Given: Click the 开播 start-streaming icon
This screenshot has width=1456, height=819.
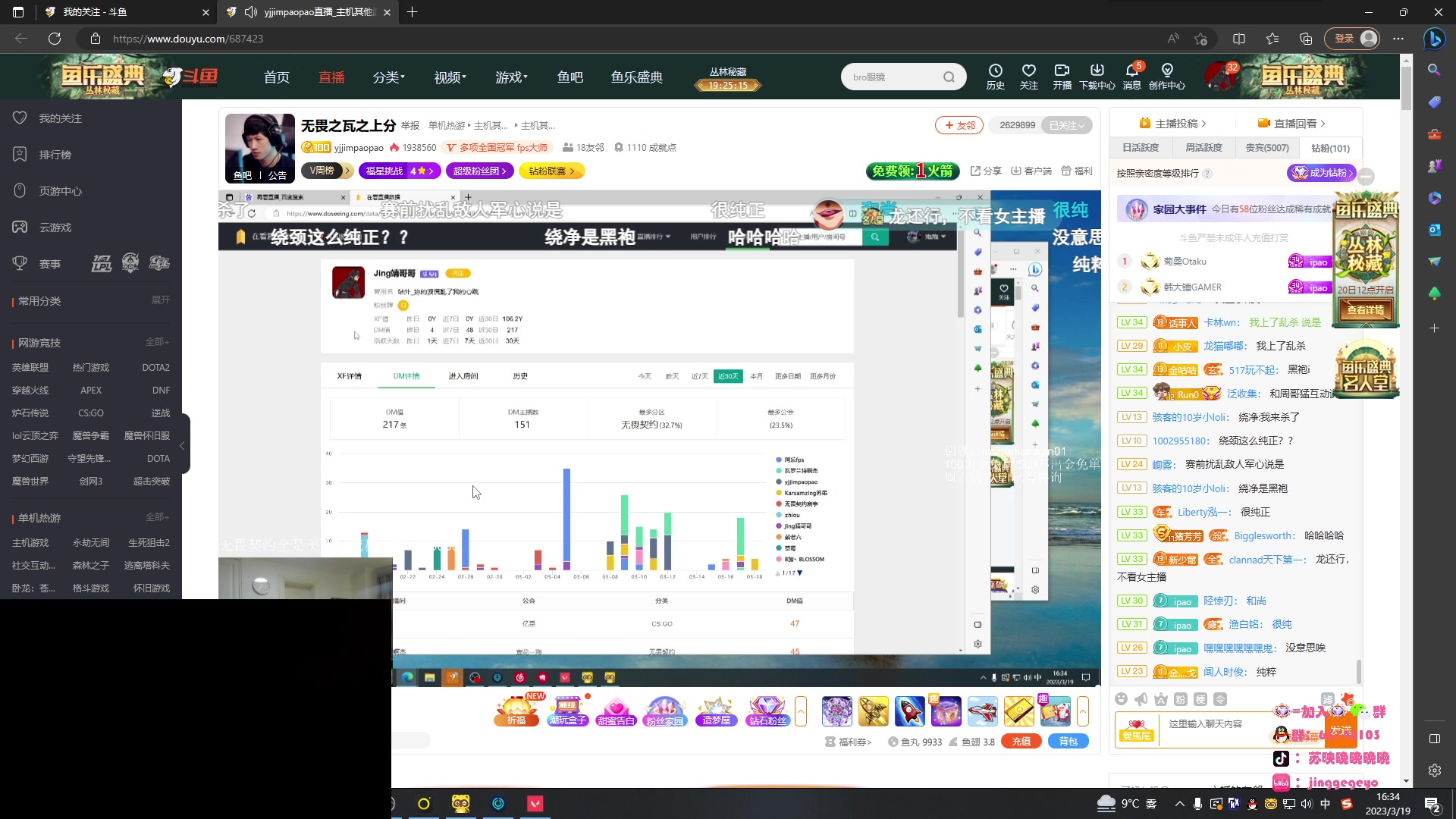Looking at the screenshot, I should (1062, 76).
